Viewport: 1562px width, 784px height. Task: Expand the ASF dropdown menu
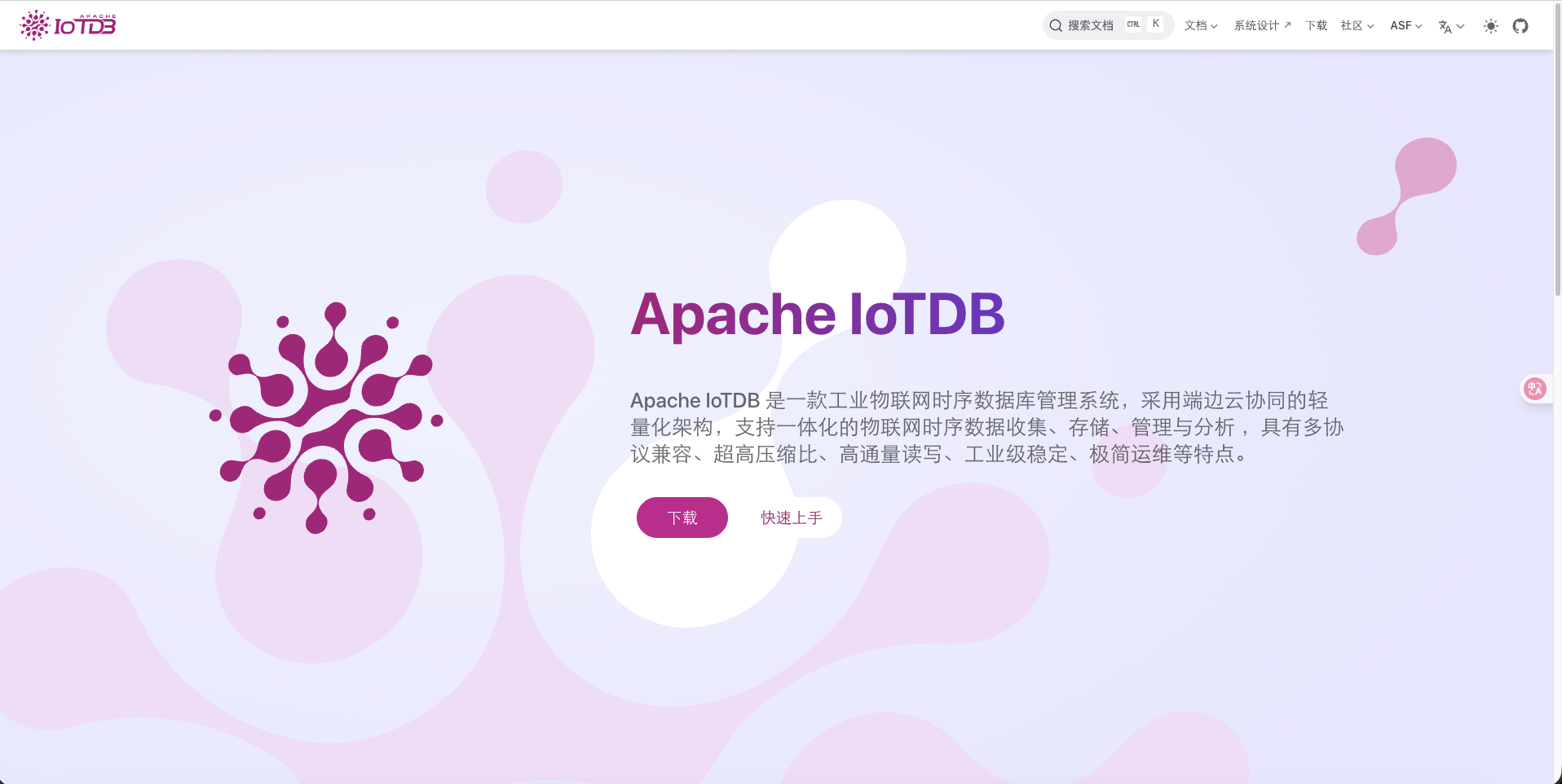pyautogui.click(x=1406, y=26)
